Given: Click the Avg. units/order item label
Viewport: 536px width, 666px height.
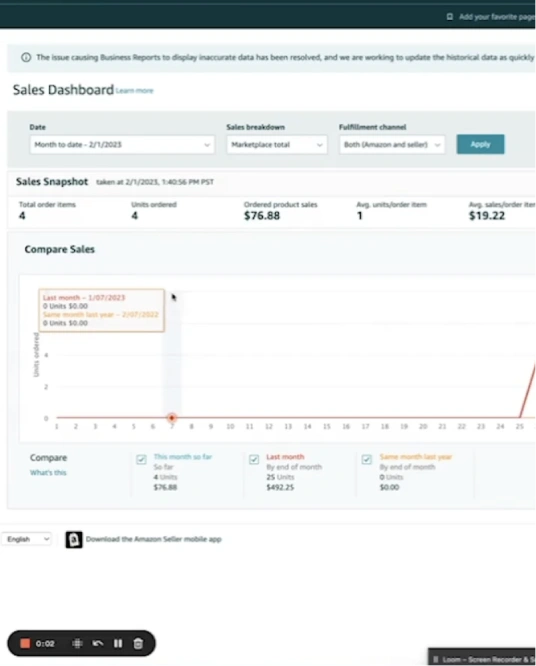Looking at the screenshot, I should [391, 204].
